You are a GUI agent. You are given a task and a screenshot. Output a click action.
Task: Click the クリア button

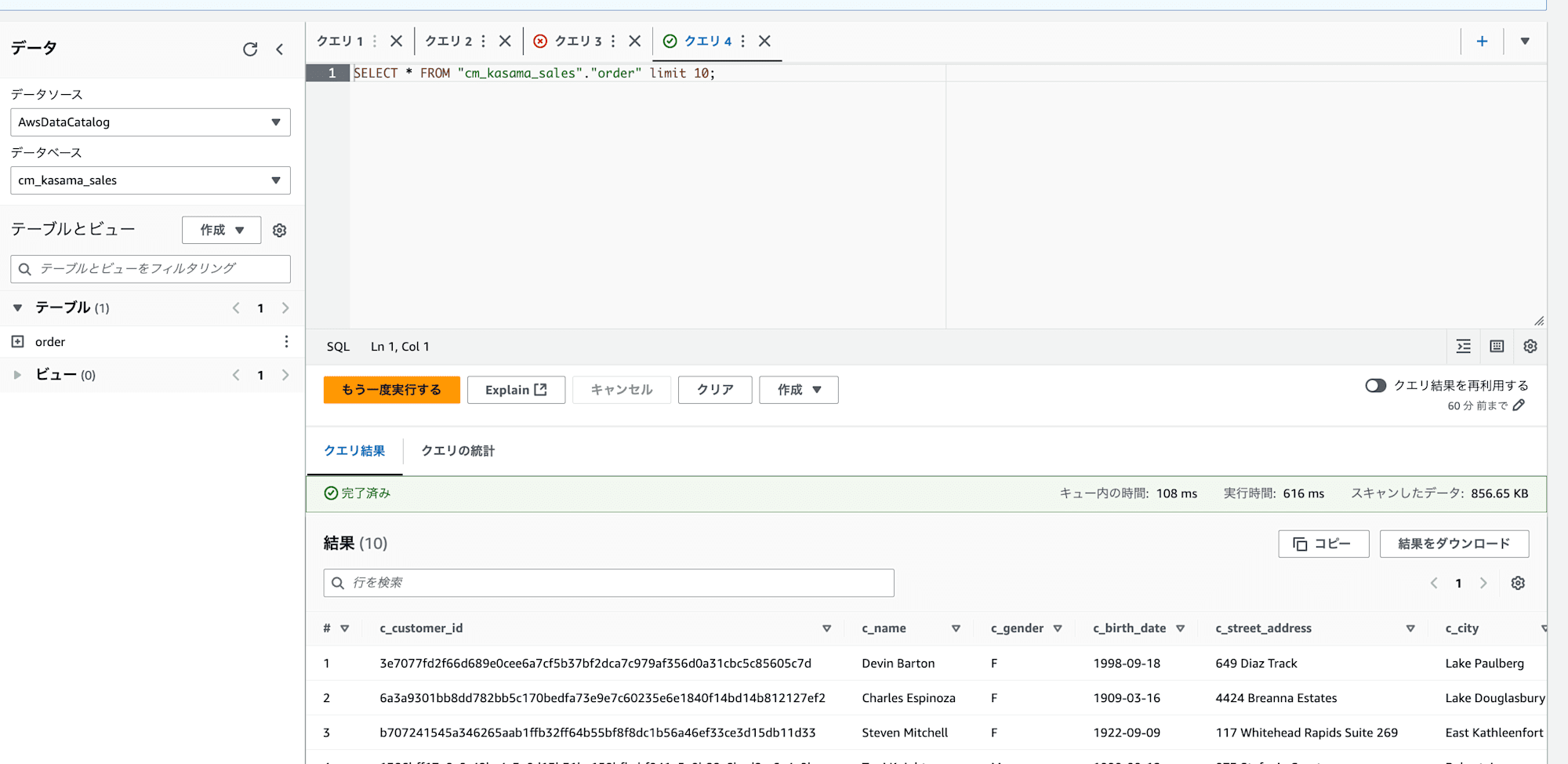715,390
